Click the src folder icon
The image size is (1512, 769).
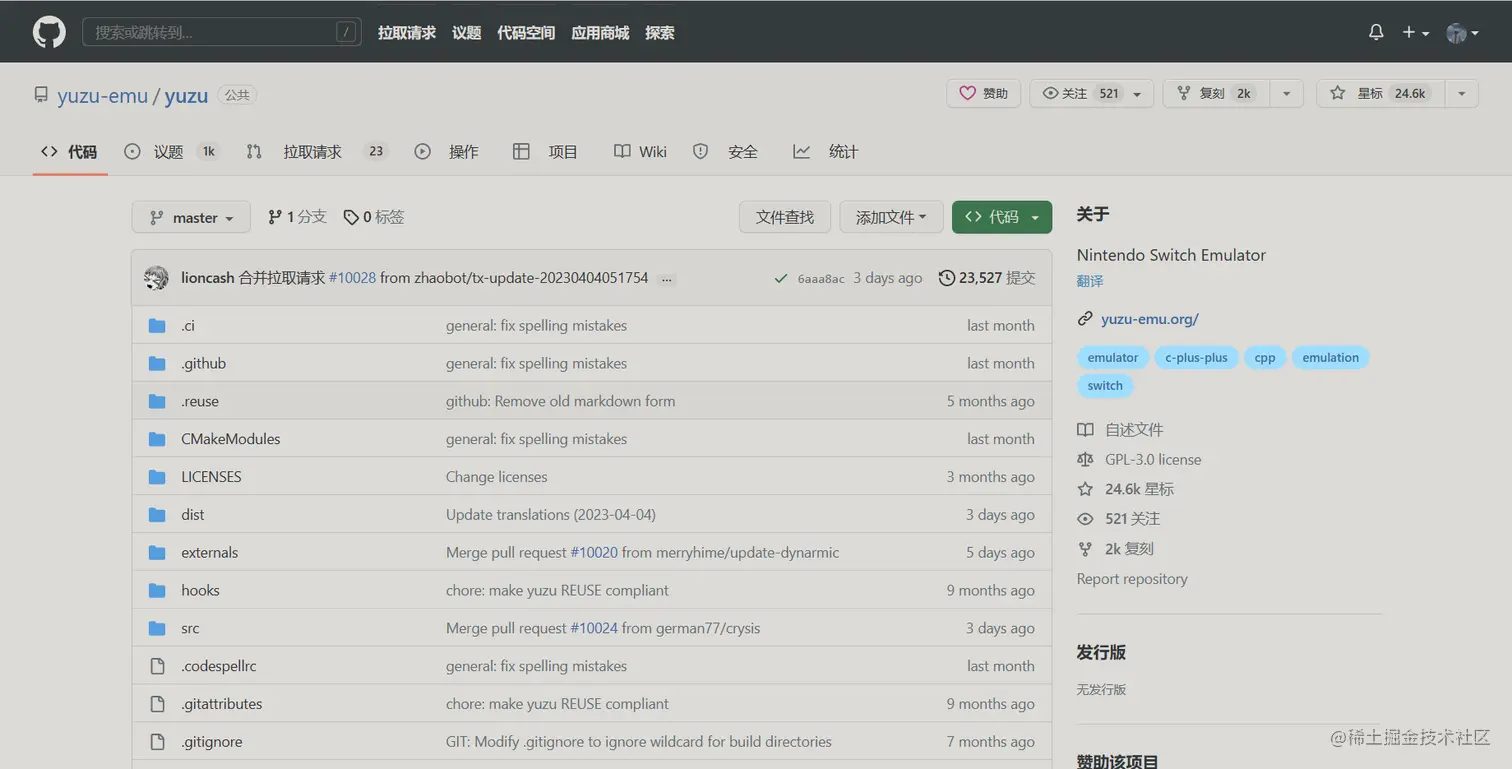[157, 628]
